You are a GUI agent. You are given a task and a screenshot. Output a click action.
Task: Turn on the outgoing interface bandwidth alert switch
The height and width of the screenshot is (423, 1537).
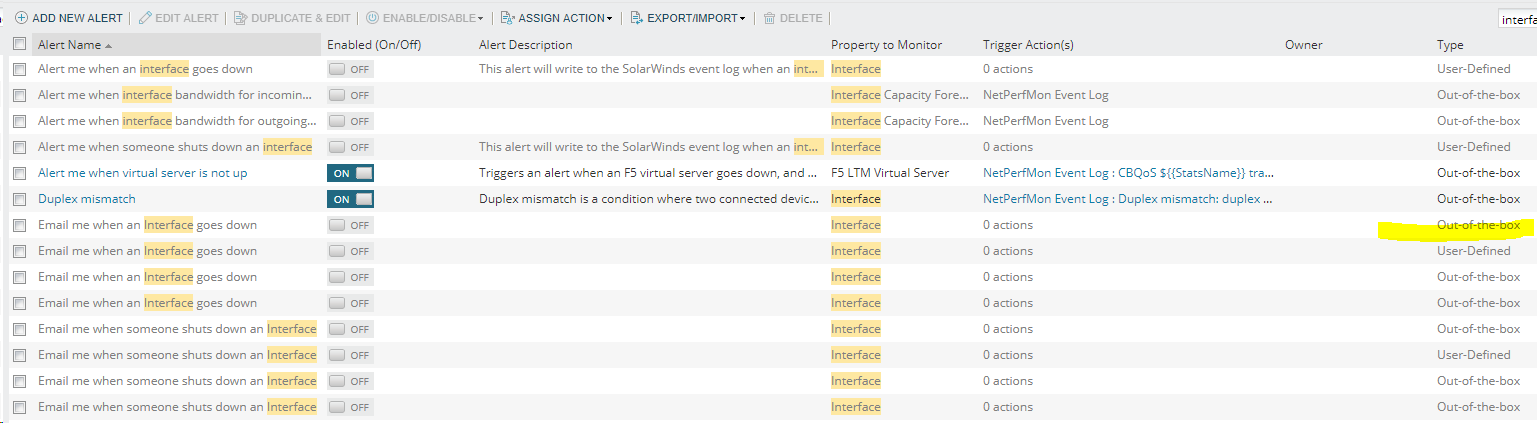[x=350, y=121]
